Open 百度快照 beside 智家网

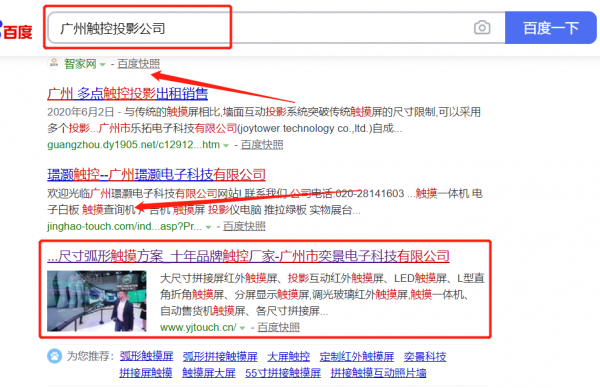tap(139, 64)
